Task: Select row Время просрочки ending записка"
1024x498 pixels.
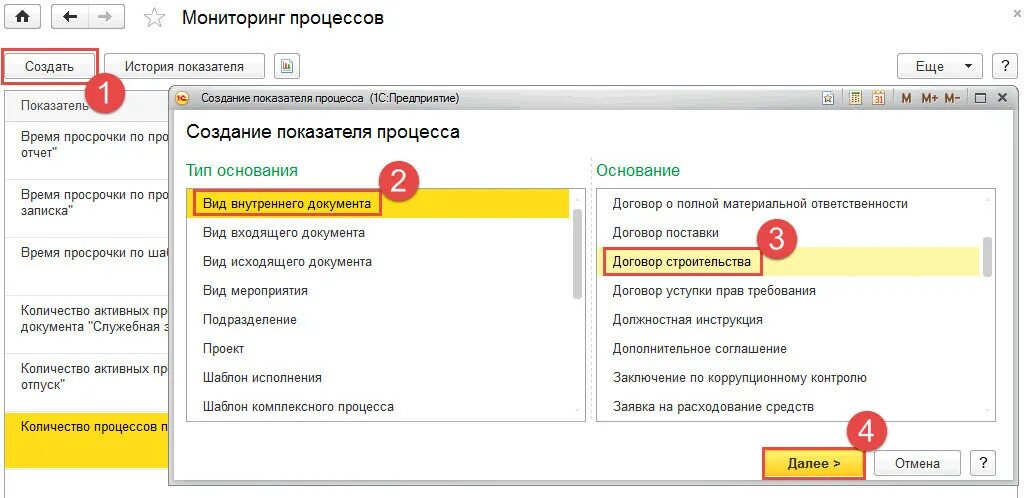Action: pyautogui.click(x=88, y=208)
